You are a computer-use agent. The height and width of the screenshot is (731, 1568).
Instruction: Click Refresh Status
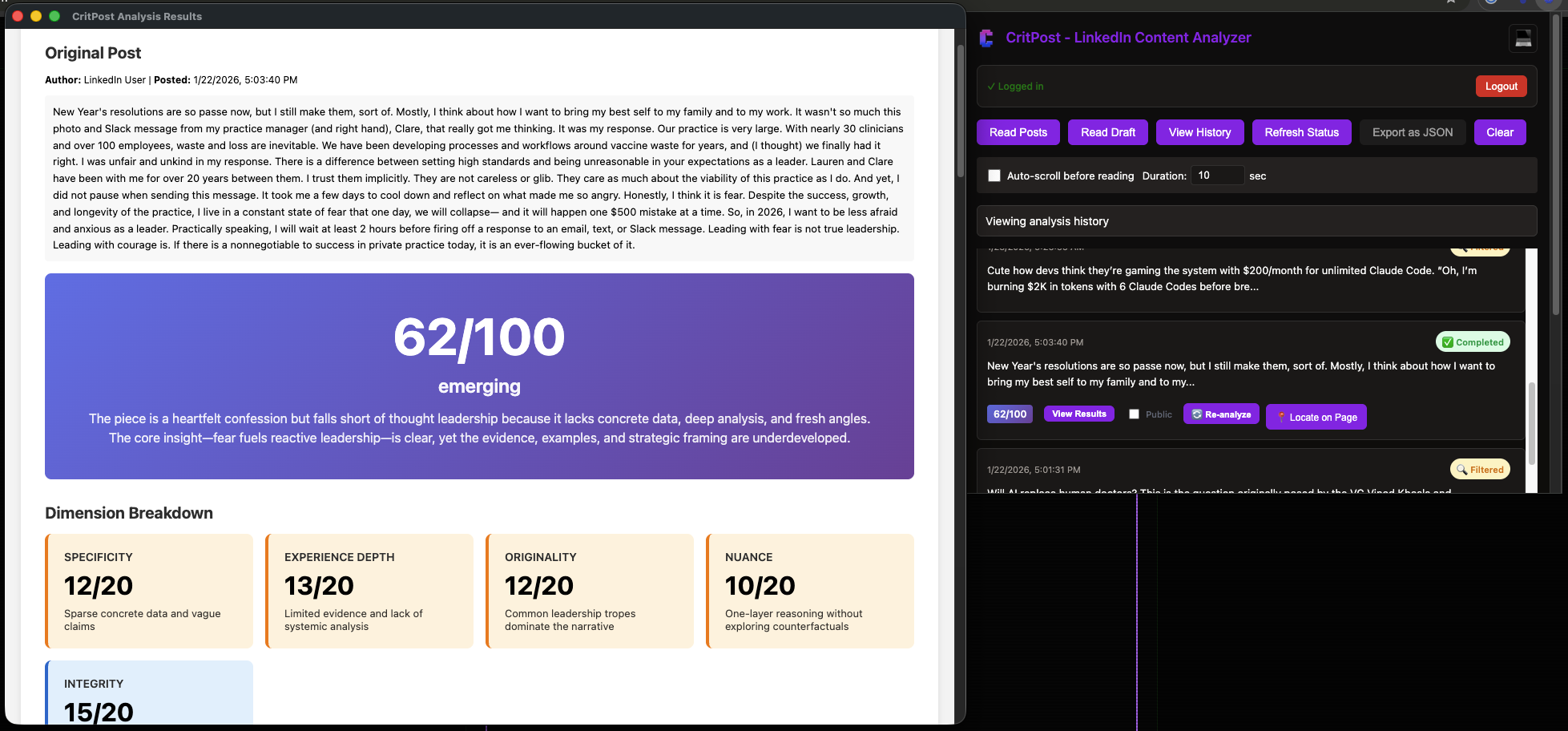tap(1301, 131)
